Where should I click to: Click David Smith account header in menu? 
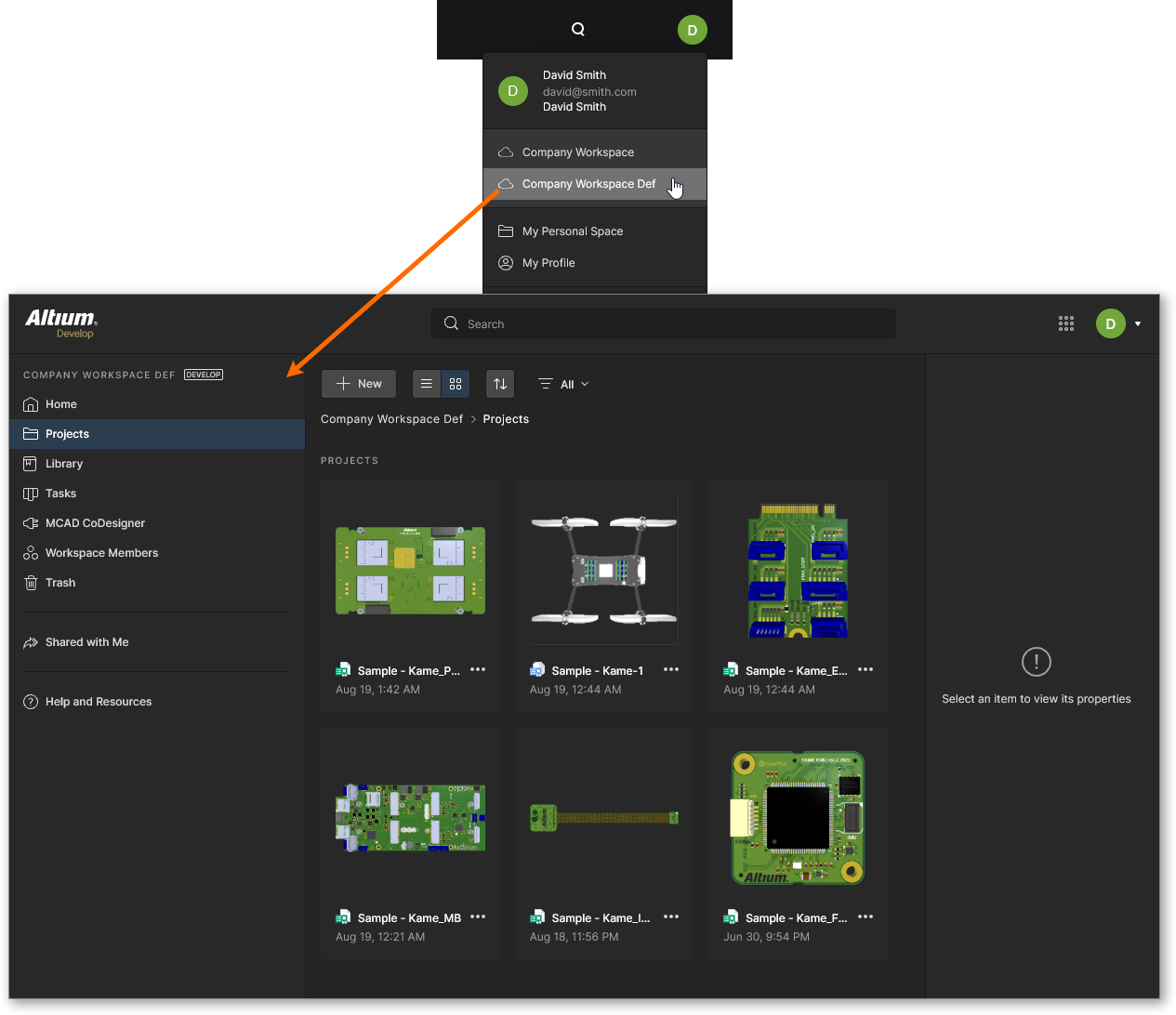595,91
